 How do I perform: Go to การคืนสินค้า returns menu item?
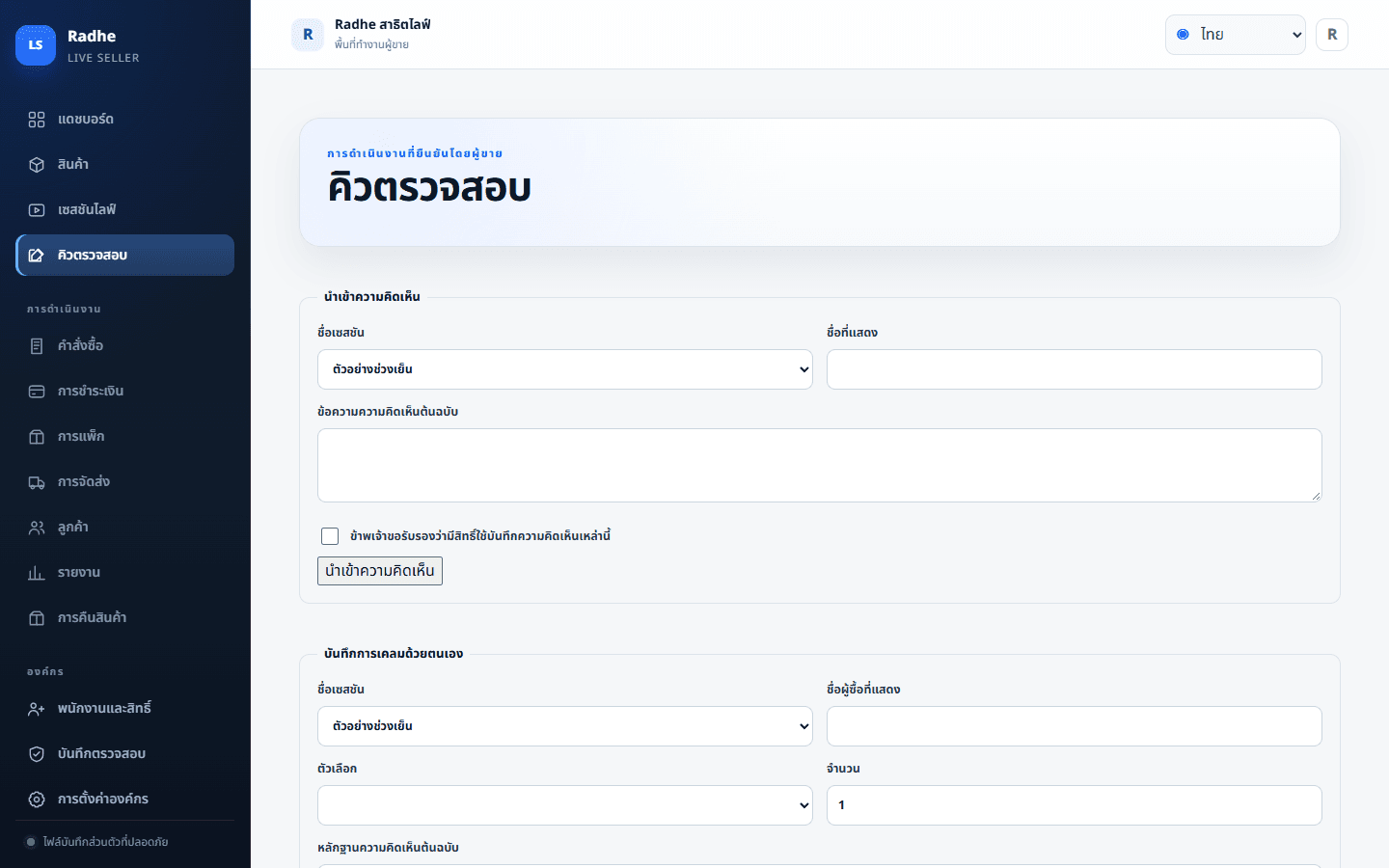[125, 618]
